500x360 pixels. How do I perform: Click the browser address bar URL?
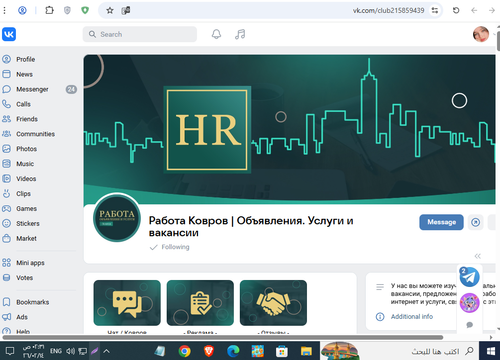click(388, 10)
